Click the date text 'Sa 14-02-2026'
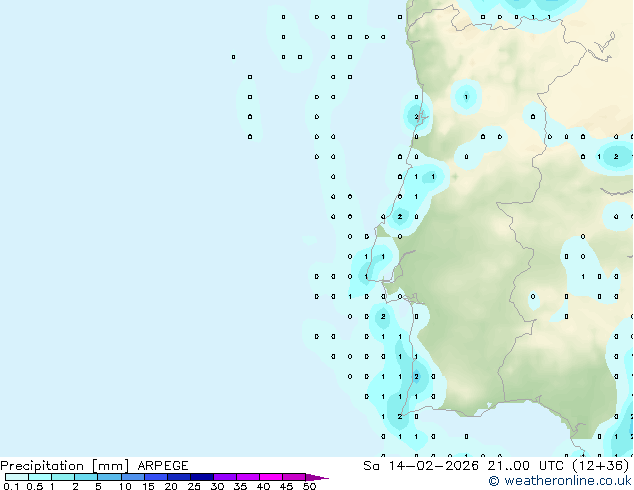This screenshot has width=634, height=490. pyautogui.click(x=421, y=466)
